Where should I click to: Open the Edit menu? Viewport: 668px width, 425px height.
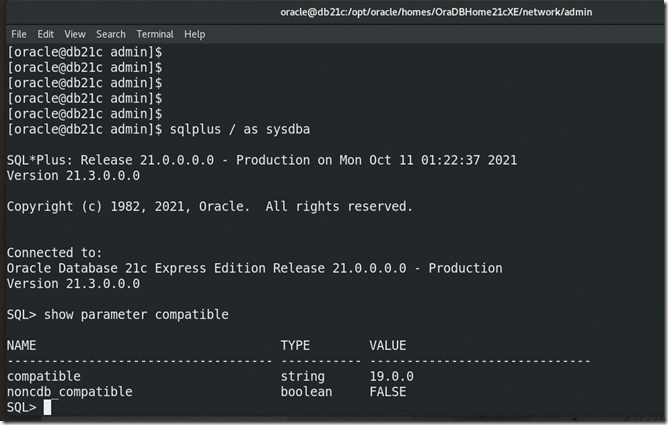pyautogui.click(x=46, y=33)
